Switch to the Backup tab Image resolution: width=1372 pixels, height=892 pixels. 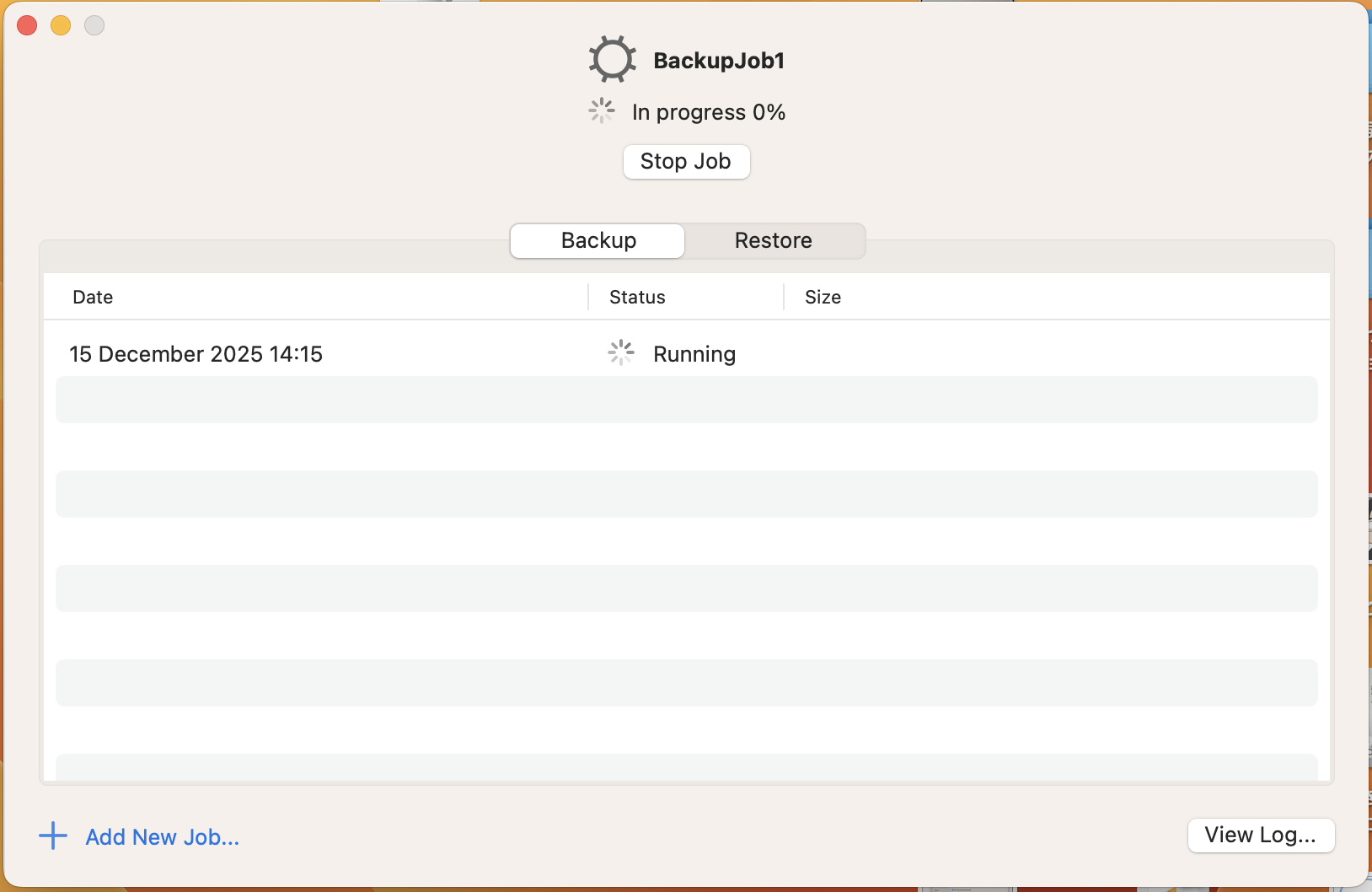[598, 240]
